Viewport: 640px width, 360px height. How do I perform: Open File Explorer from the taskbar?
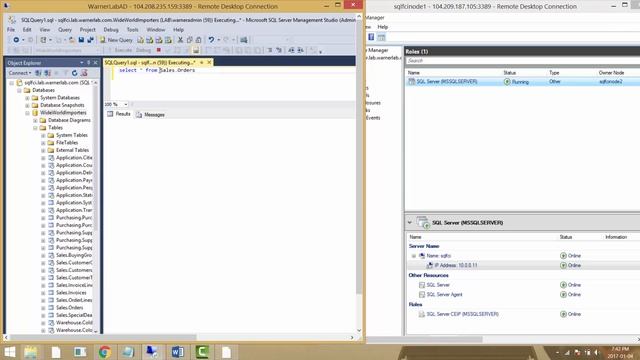(x=31, y=351)
